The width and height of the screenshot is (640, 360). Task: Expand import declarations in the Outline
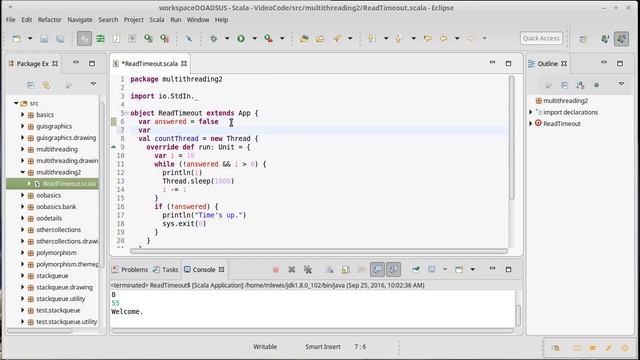coord(531,112)
